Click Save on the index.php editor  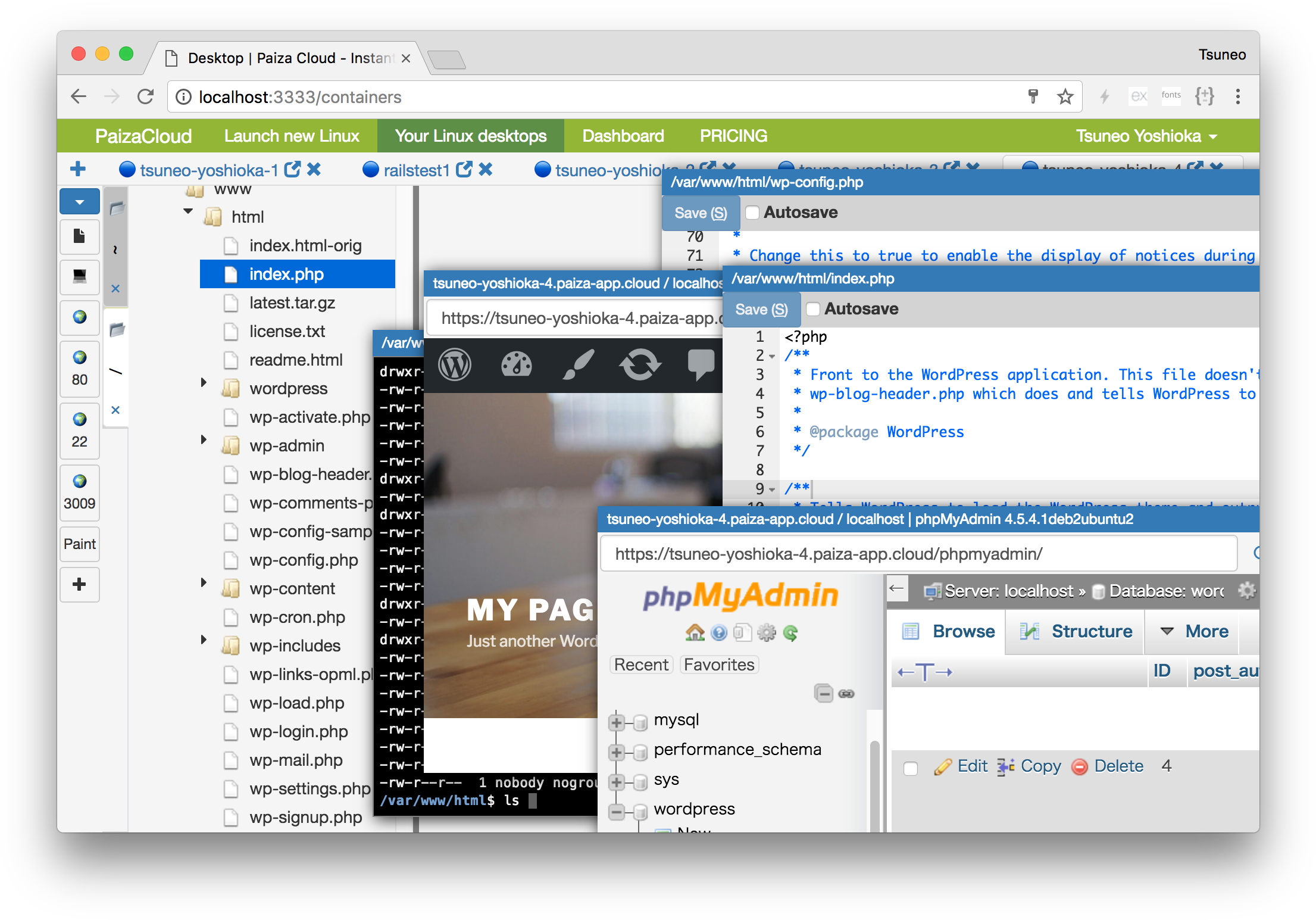tap(761, 309)
